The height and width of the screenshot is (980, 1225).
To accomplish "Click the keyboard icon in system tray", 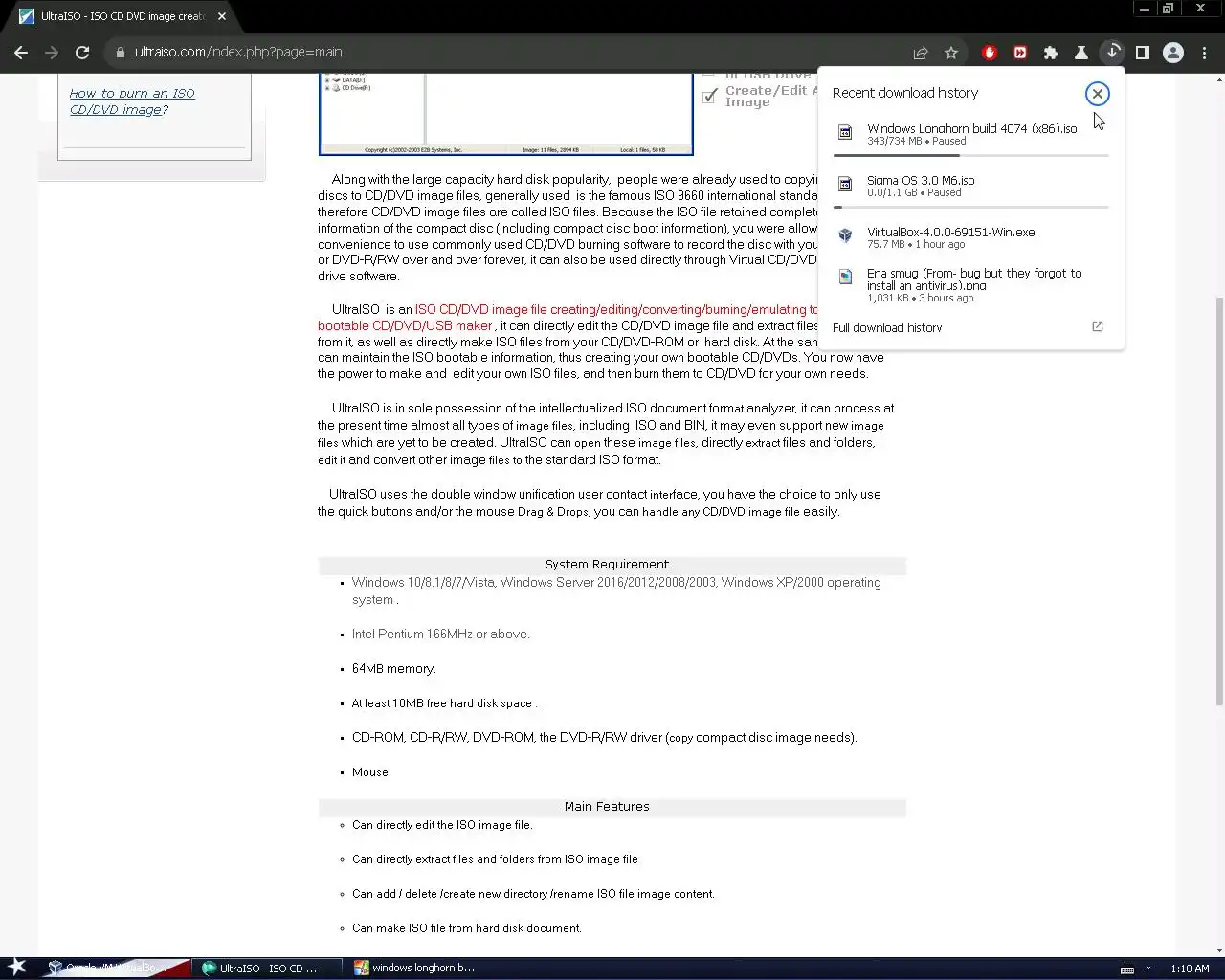I will click(1127, 969).
